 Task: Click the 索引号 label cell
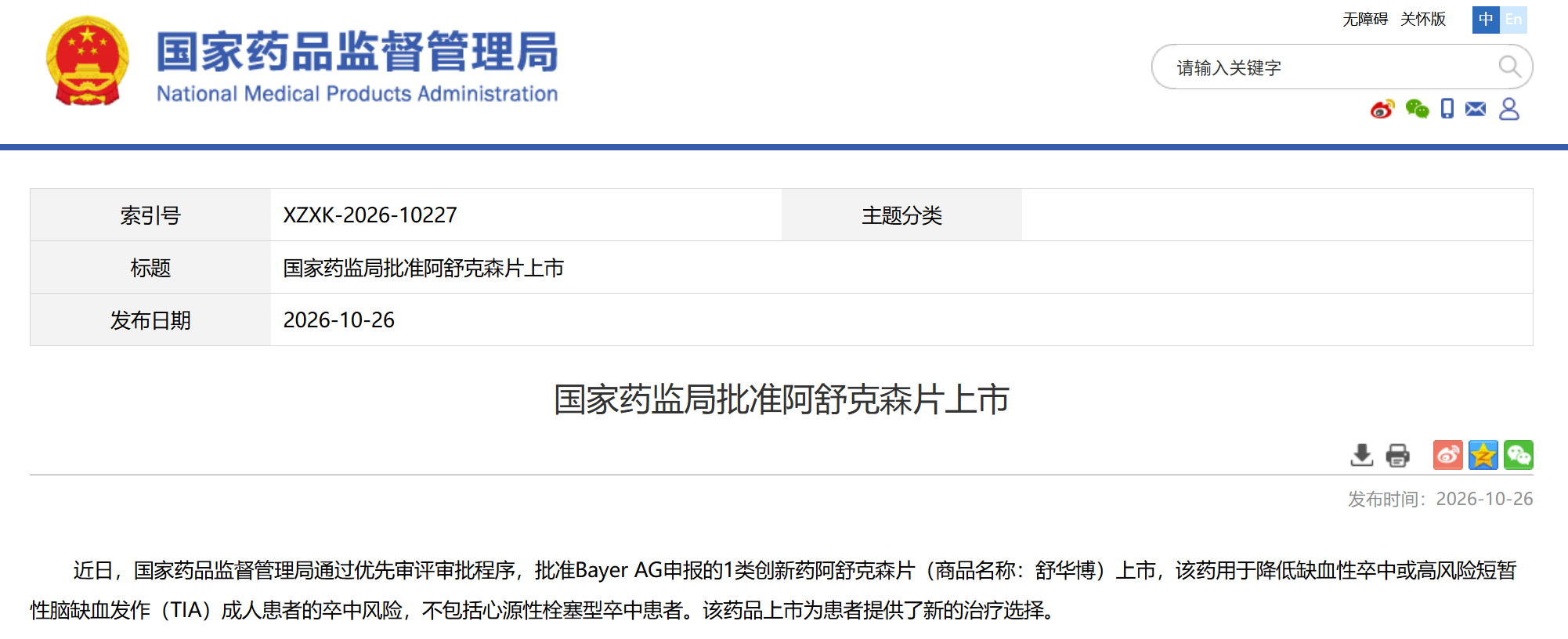[150, 215]
